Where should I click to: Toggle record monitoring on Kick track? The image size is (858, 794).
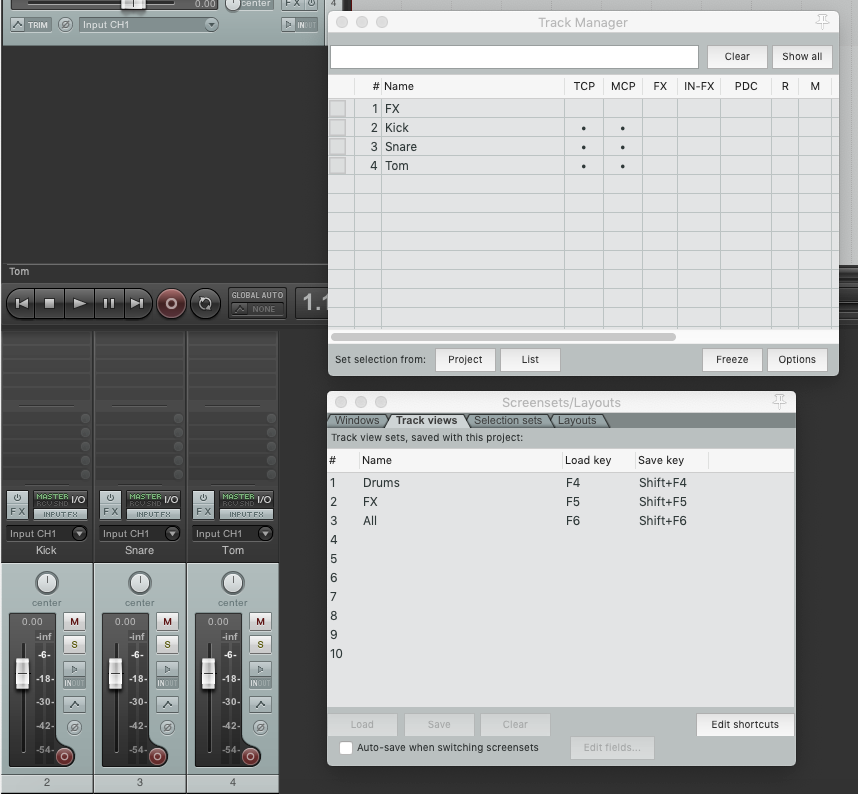(74, 669)
